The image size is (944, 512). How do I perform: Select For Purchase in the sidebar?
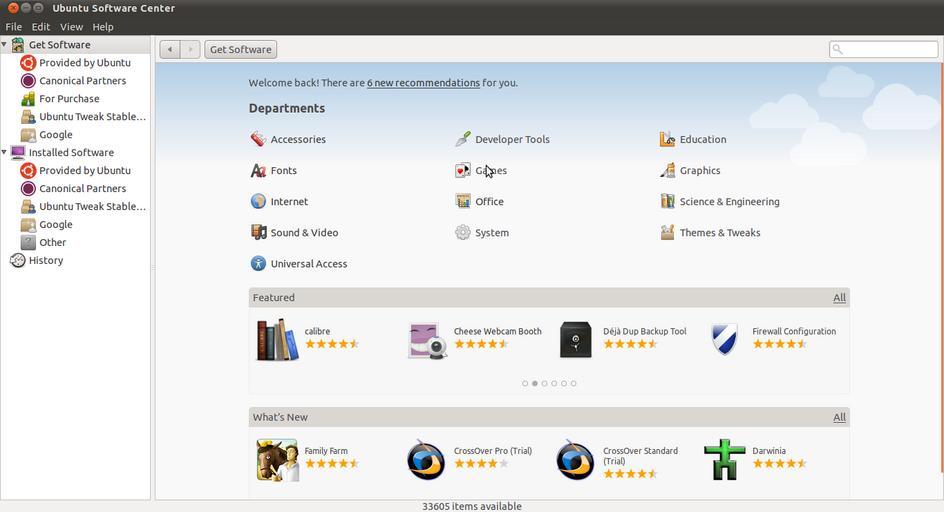pyautogui.click(x=68, y=99)
